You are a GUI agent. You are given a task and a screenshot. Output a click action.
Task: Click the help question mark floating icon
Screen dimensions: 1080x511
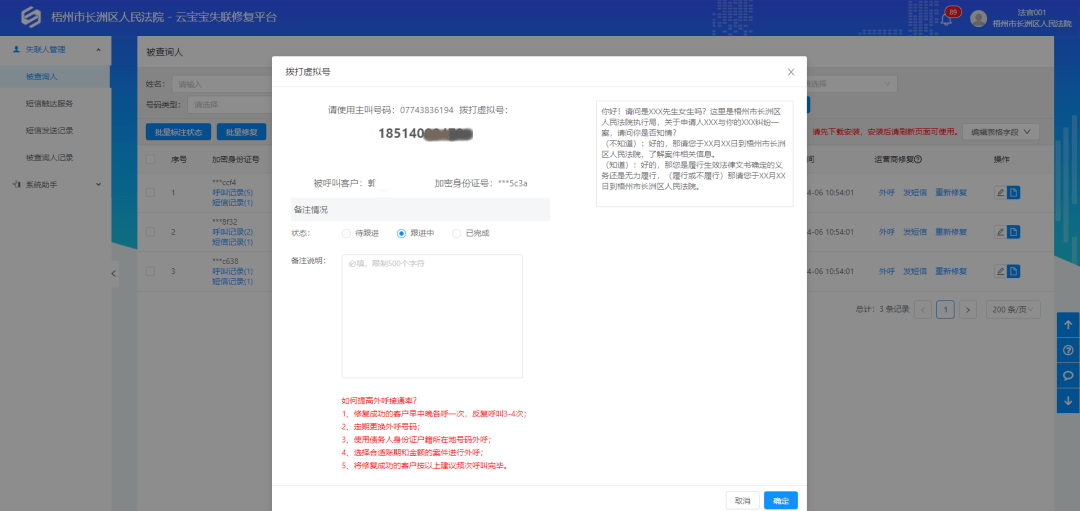pos(1068,351)
